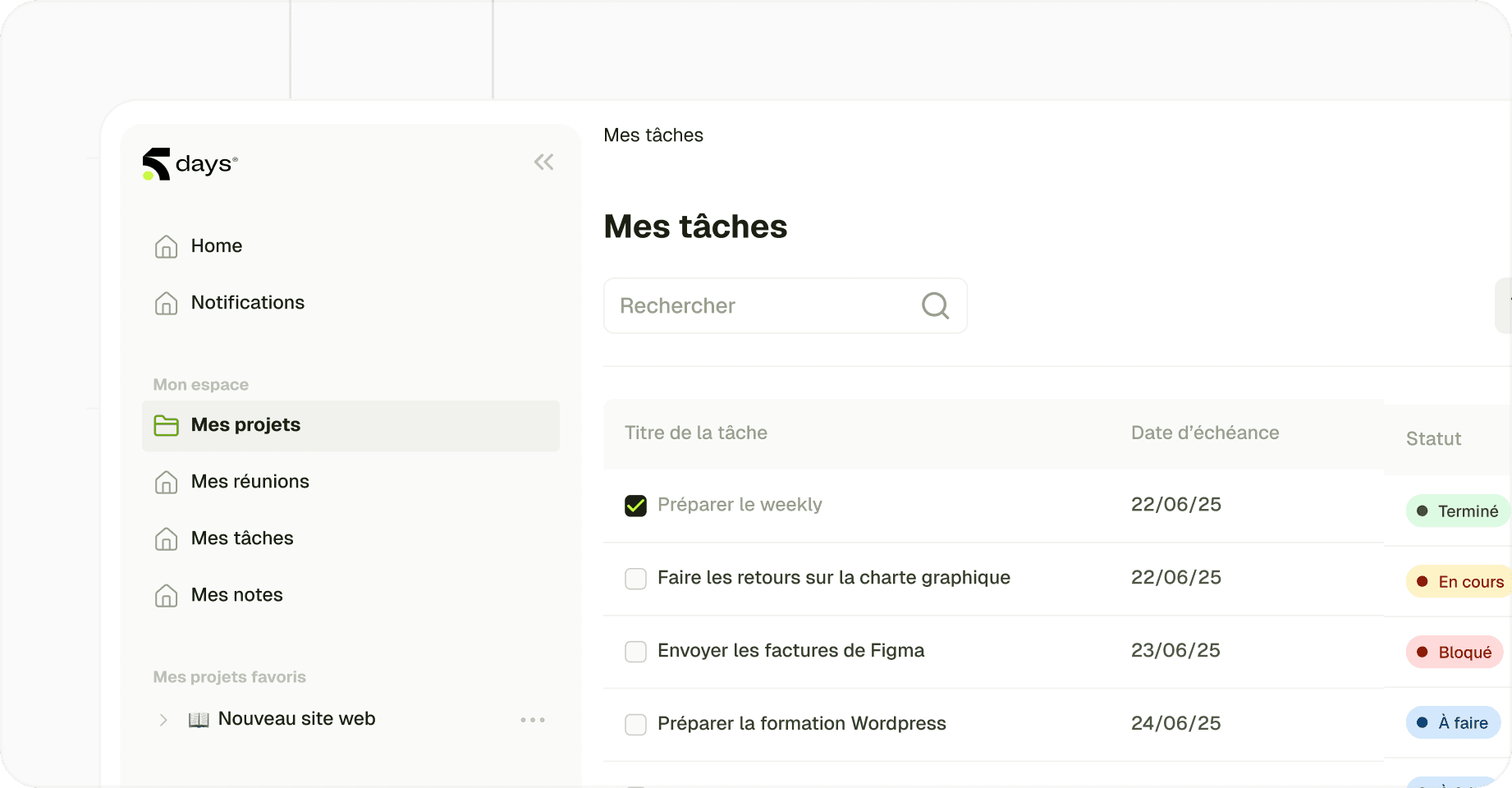Click the Bloqué status badge

click(1455, 653)
